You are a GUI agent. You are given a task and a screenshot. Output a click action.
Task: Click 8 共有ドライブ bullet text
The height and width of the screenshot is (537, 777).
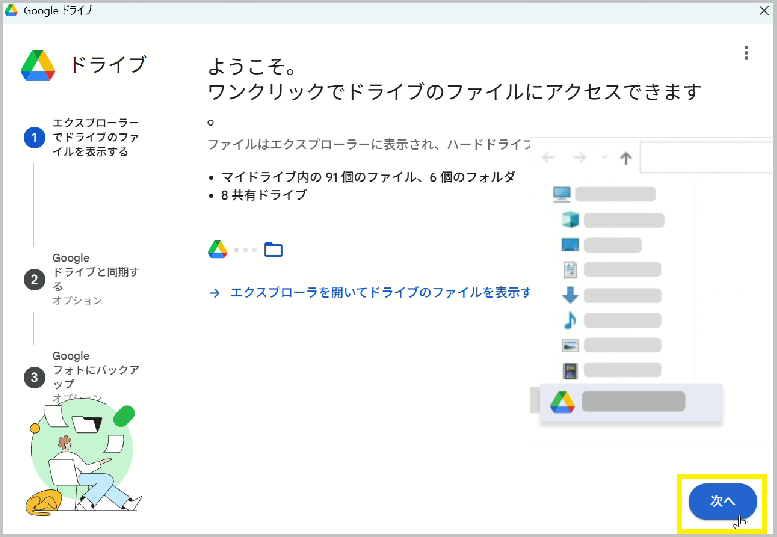(x=264, y=195)
